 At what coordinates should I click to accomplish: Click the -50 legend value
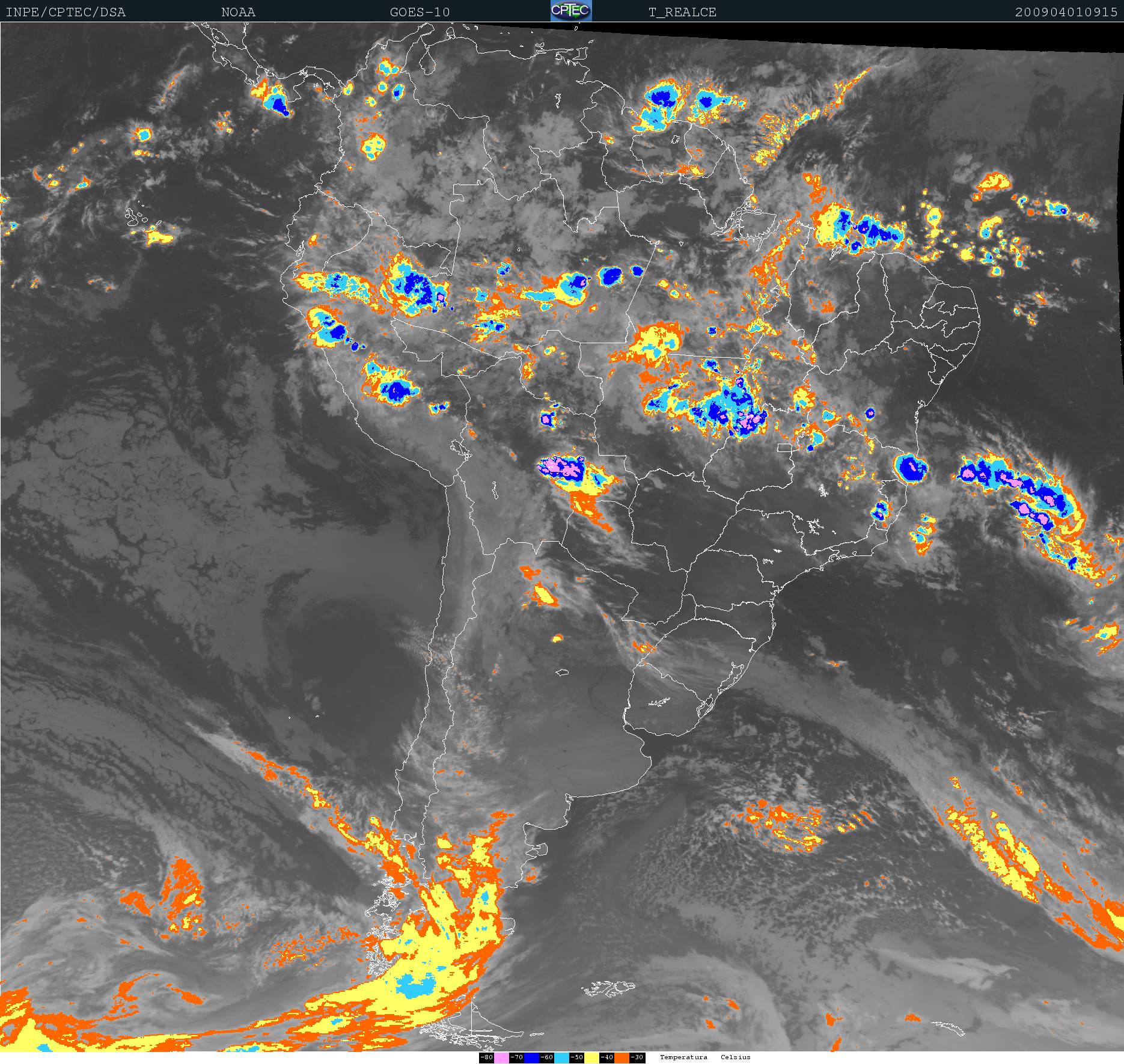(x=576, y=1057)
